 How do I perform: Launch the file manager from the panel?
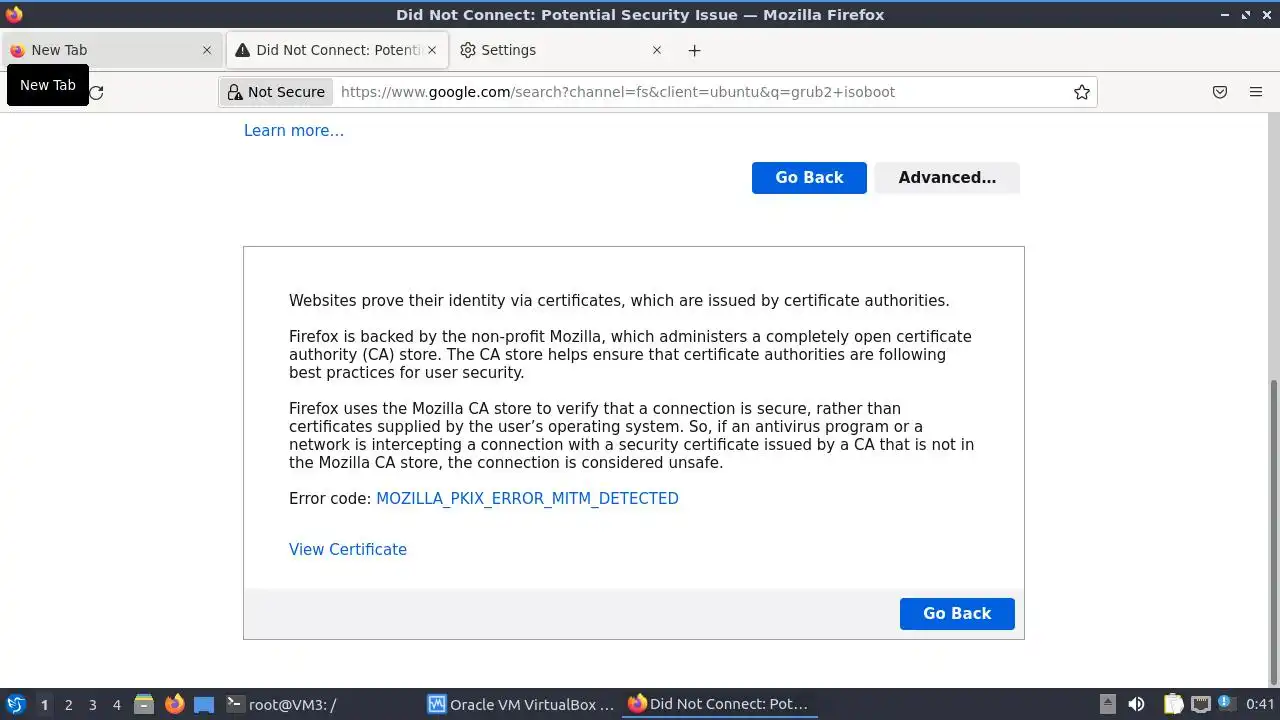coord(144,704)
